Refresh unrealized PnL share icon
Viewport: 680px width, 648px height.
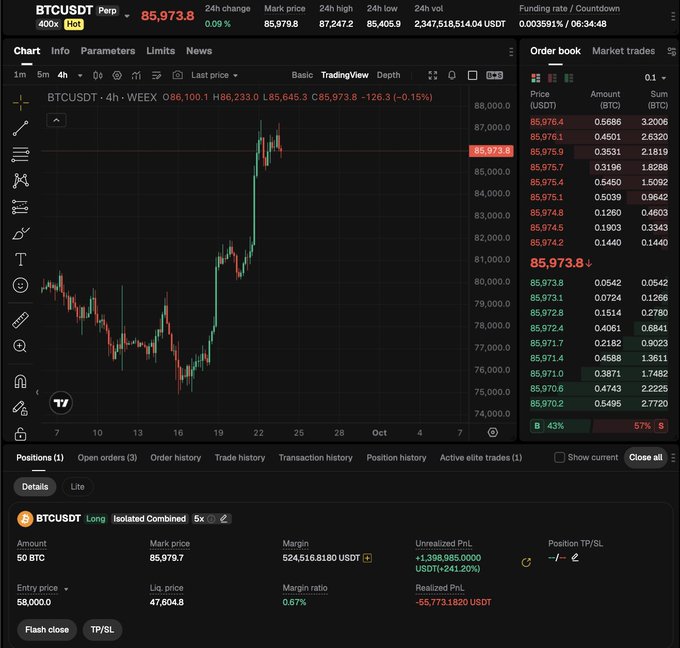[x=526, y=563]
